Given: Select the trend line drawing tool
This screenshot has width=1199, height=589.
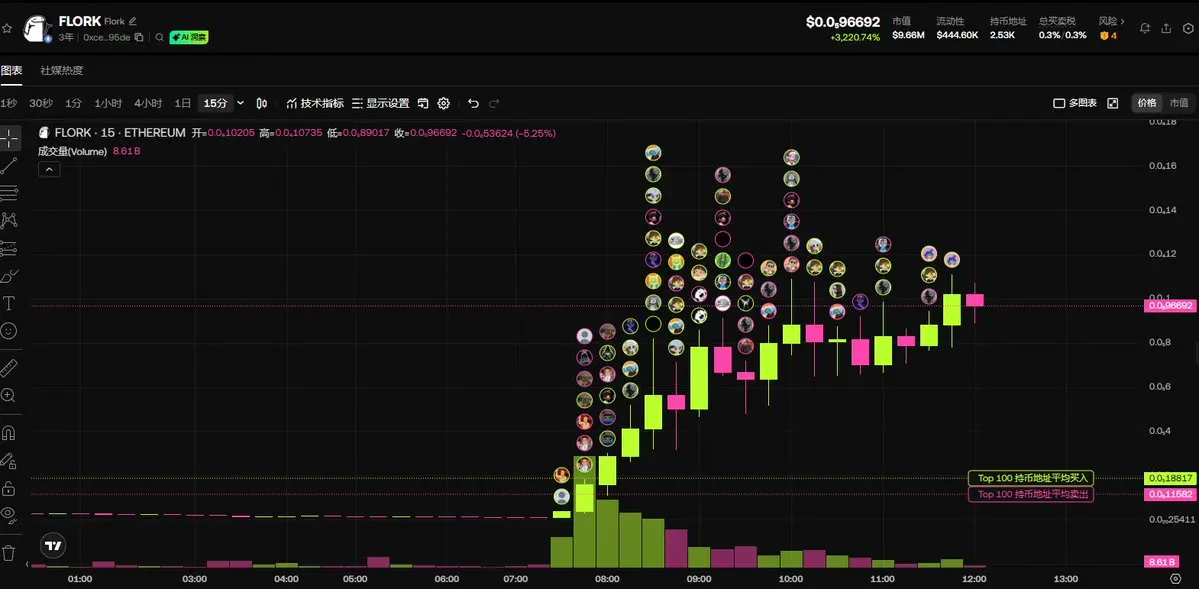Looking at the screenshot, I should (9, 165).
